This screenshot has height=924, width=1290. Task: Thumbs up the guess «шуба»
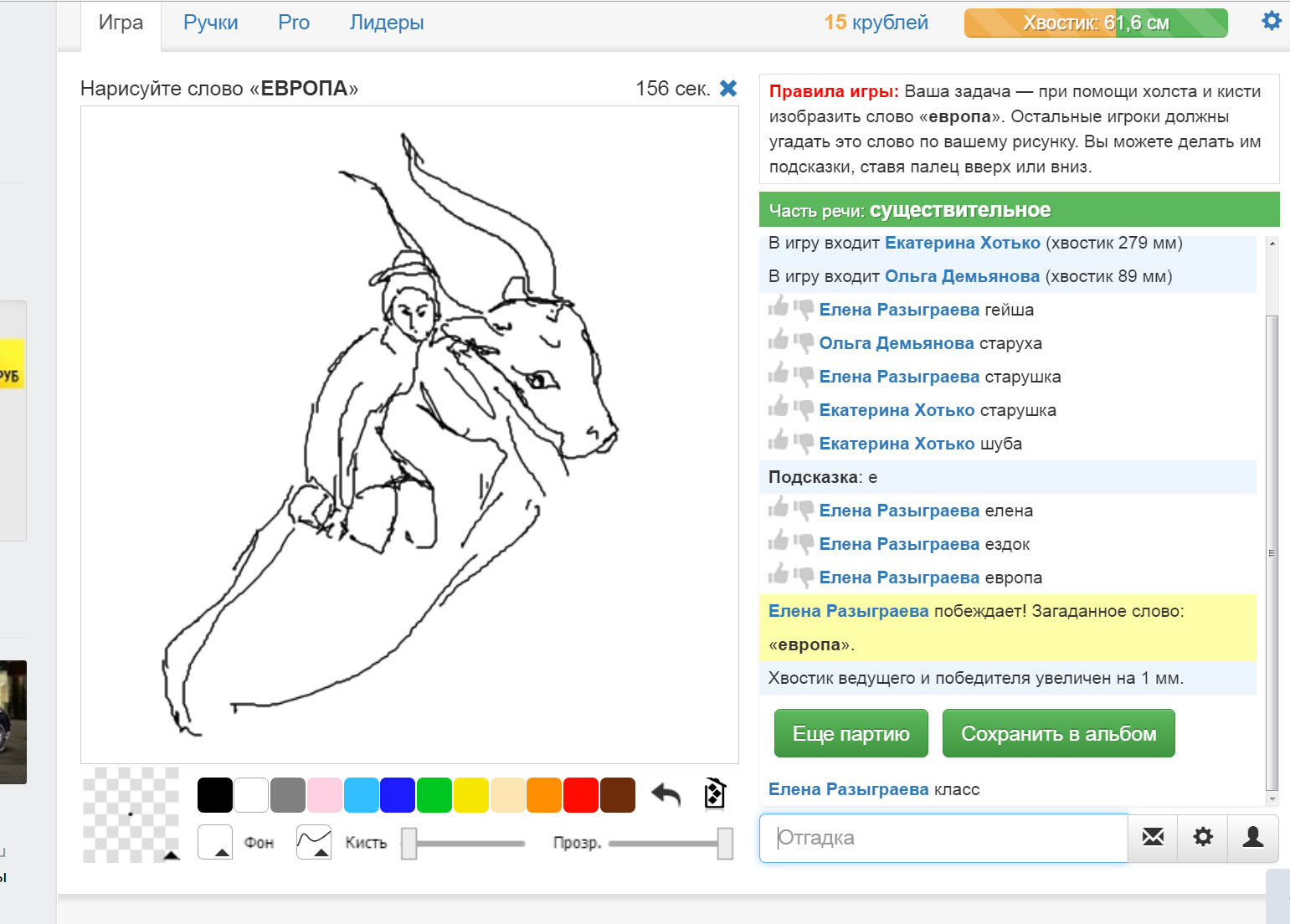pos(779,441)
